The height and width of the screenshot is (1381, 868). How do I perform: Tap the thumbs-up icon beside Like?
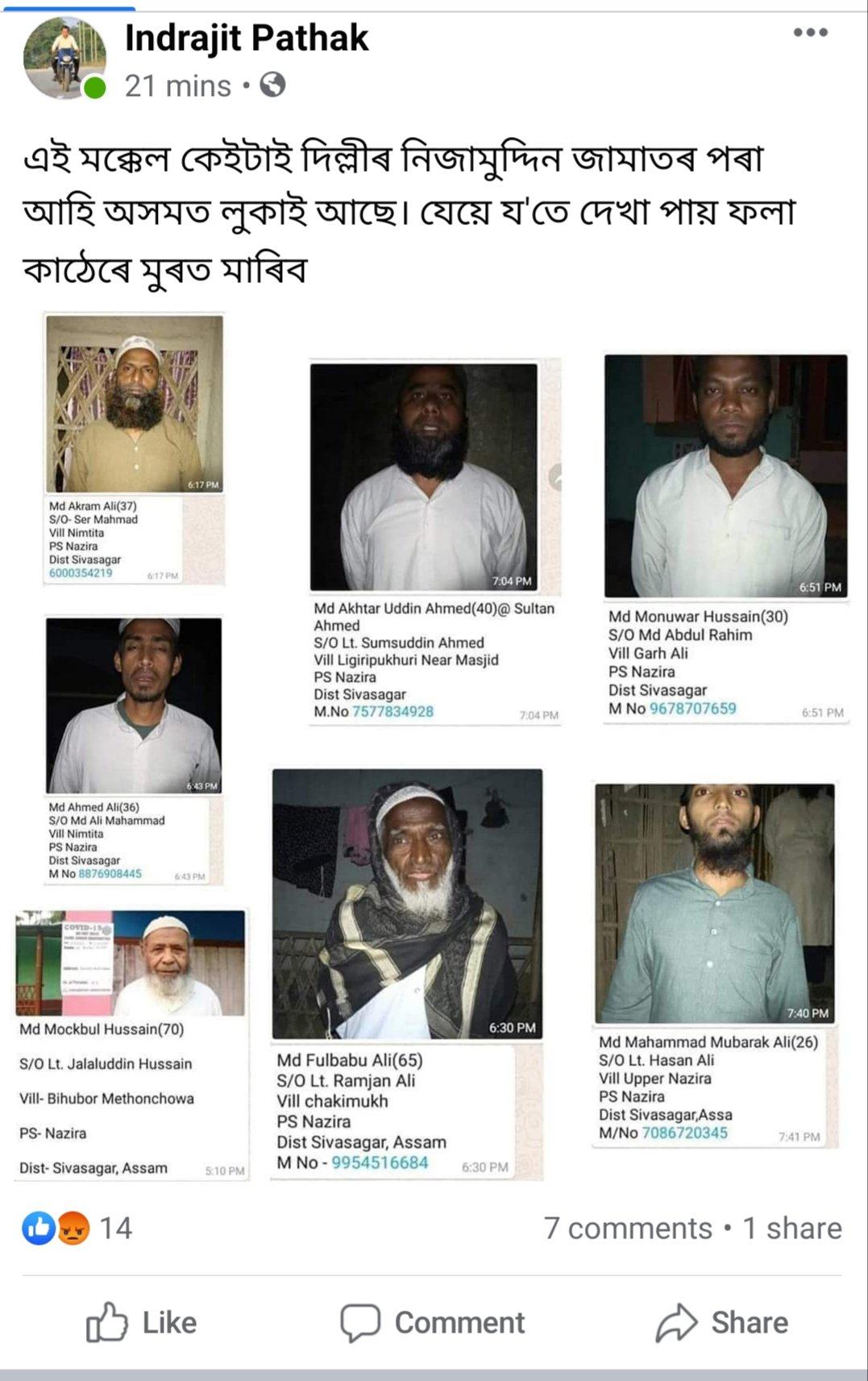[x=106, y=1322]
